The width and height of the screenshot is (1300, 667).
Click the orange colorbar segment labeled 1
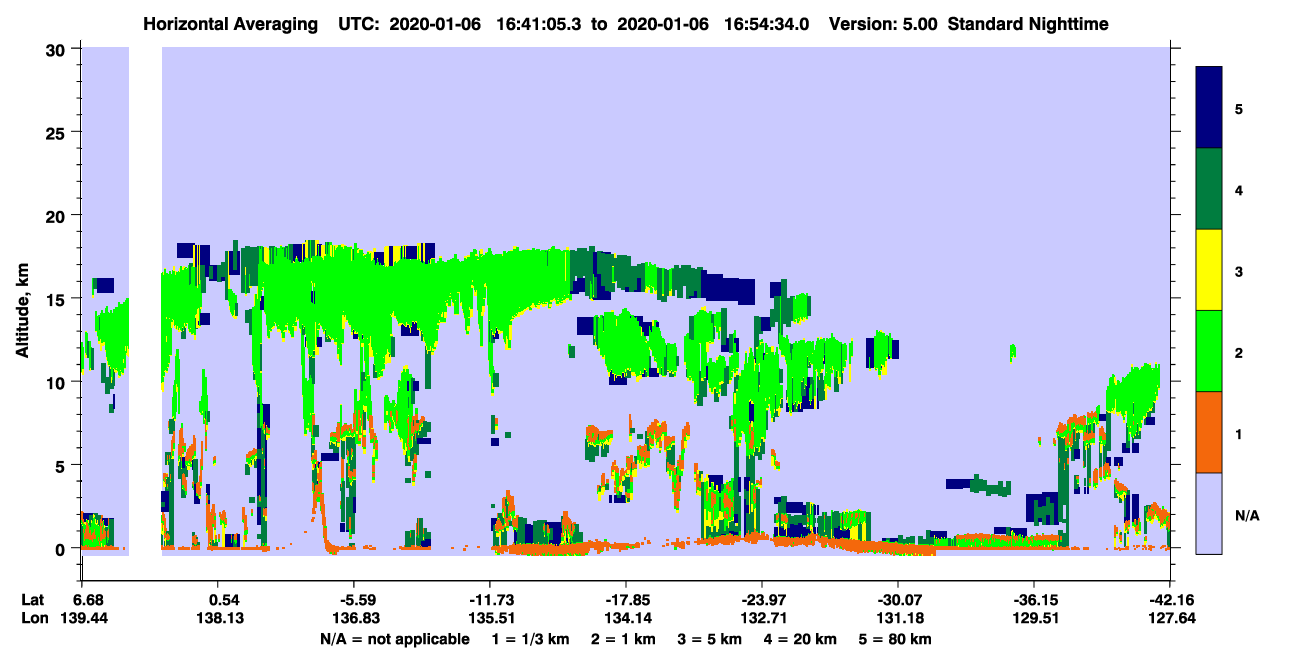click(1209, 432)
